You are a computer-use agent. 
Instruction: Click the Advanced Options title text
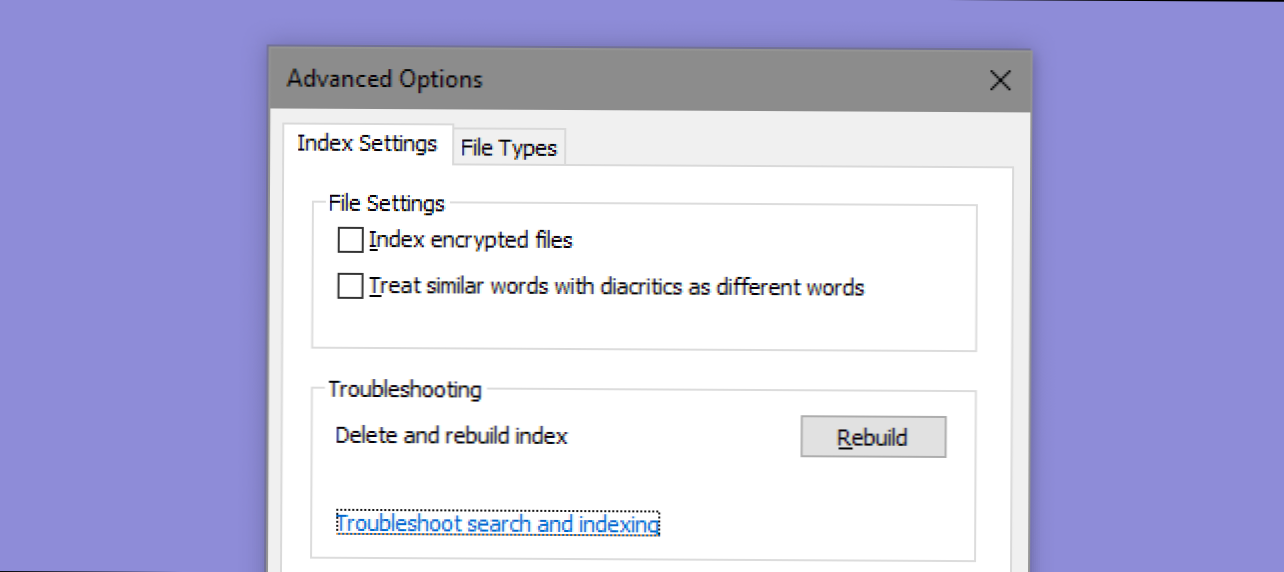[x=385, y=80]
